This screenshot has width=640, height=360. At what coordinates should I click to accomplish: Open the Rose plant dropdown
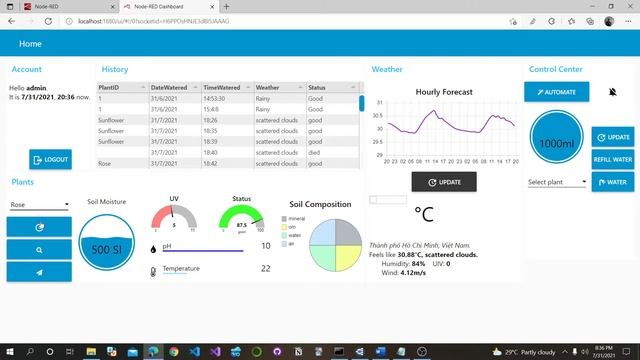tap(39, 204)
